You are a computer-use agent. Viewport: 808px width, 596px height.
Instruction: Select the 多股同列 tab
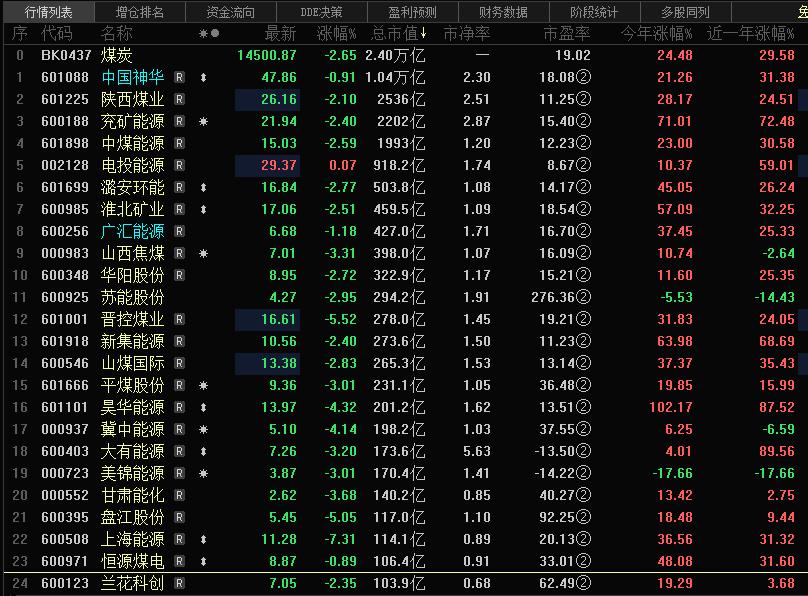(x=685, y=12)
